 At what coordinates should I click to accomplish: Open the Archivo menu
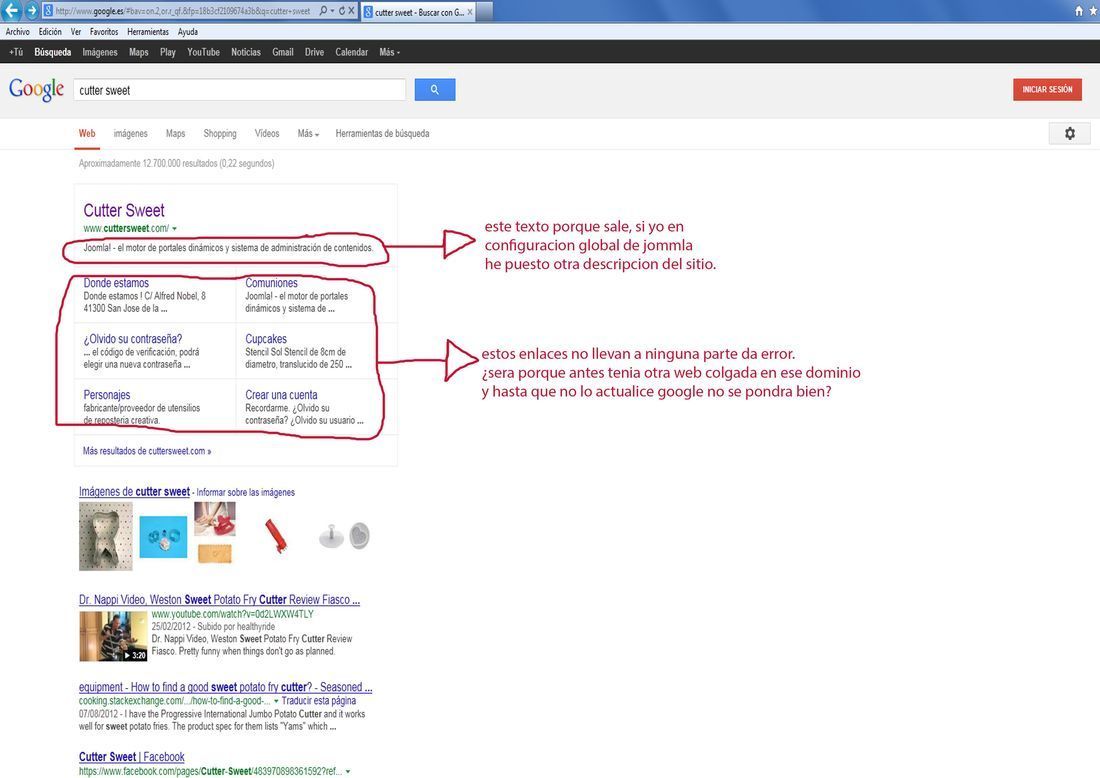tap(18, 32)
